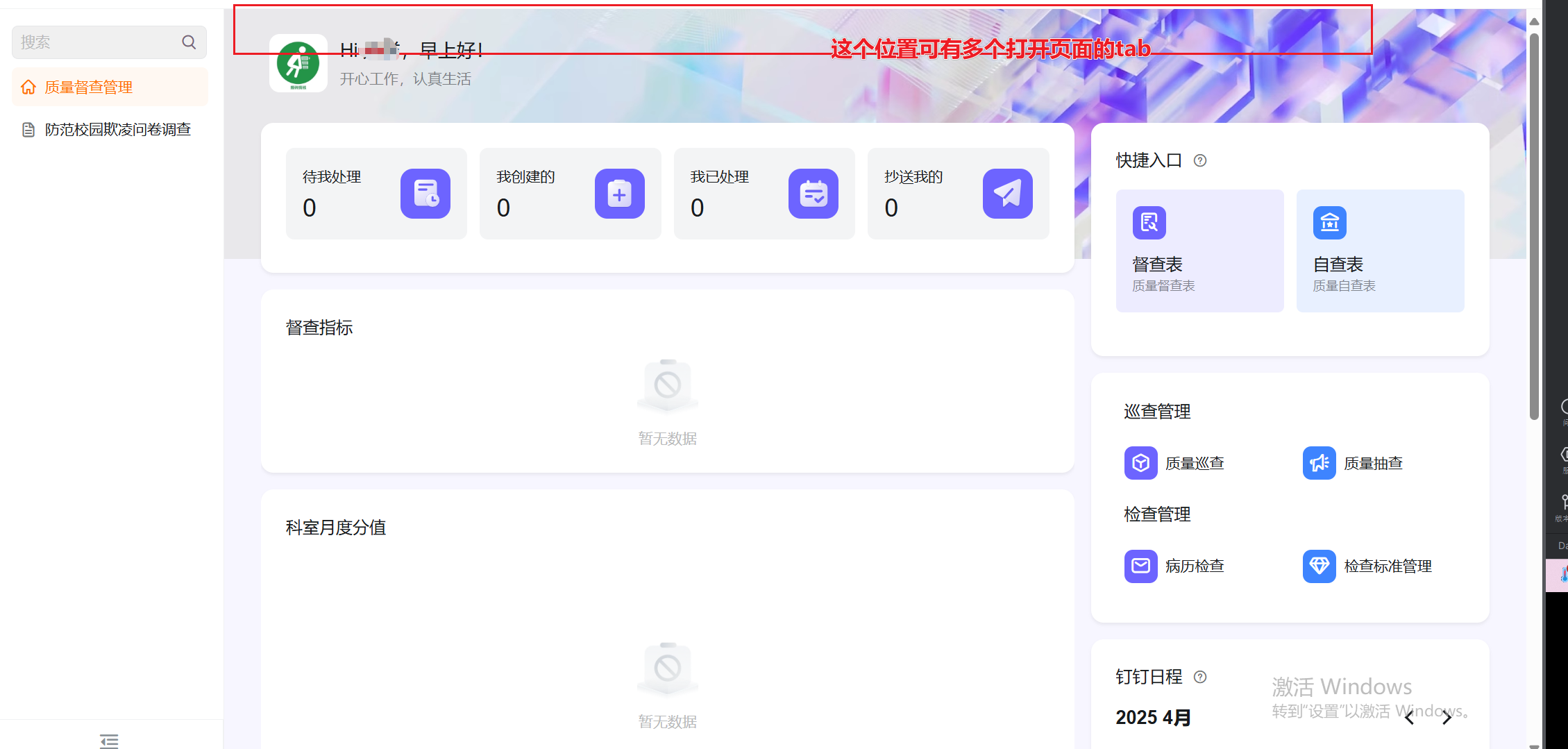Open 自查表 质量自查表 shortcut card

[x=1381, y=251]
